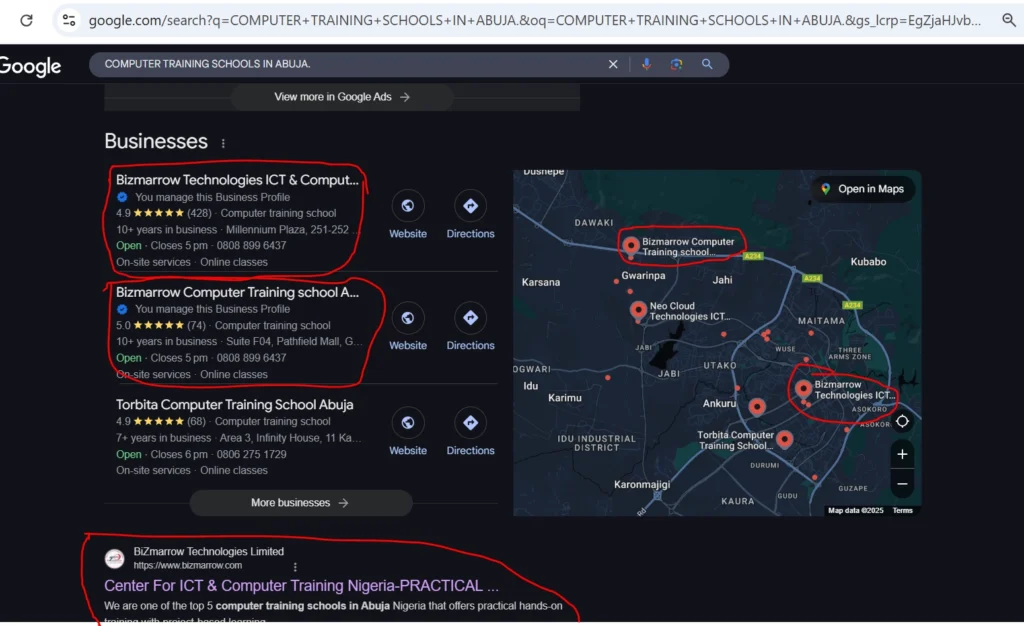
Task: Click Open in Maps button
Action: (x=863, y=189)
